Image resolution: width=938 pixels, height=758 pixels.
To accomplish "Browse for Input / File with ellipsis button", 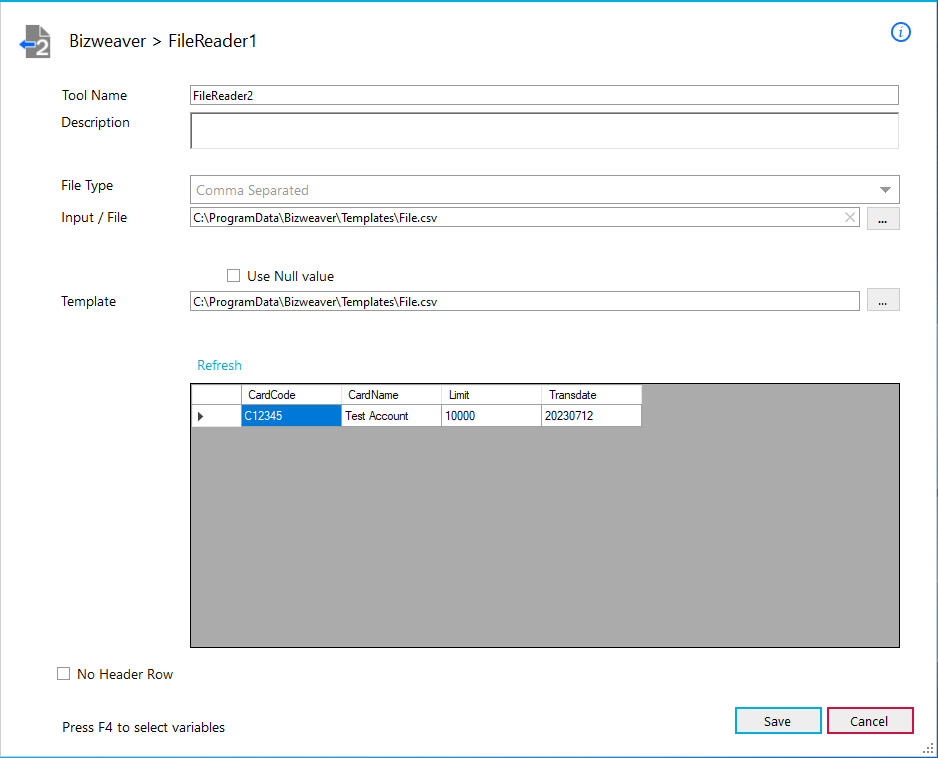I will pyautogui.click(x=883, y=219).
